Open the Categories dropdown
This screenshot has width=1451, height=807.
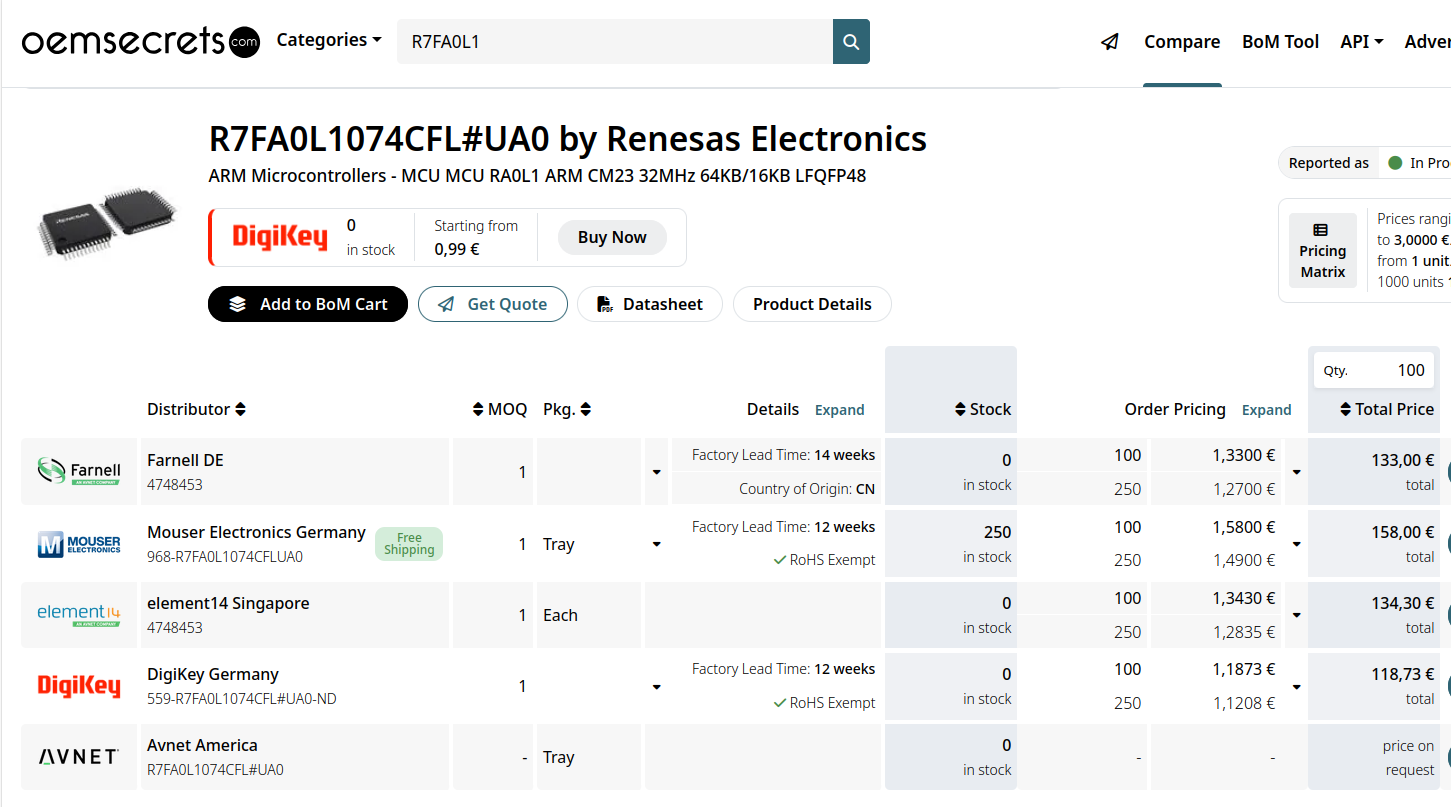pos(329,40)
